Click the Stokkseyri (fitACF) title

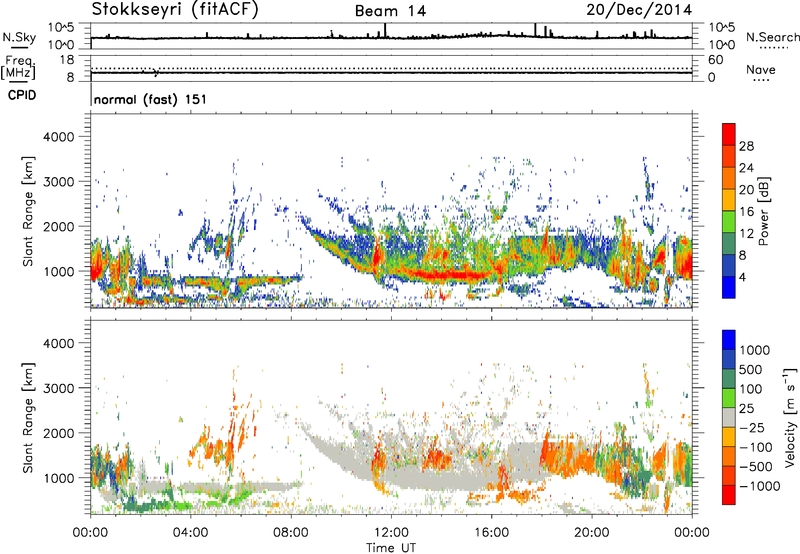pyautogui.click(x=175, y=10)
